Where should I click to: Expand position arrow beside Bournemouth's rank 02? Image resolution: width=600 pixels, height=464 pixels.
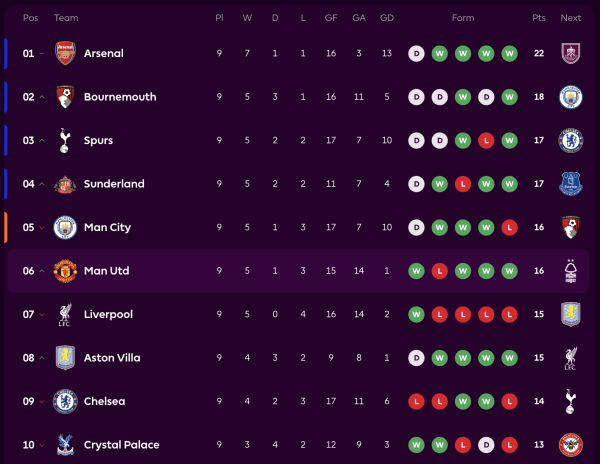tap(42, 97)
